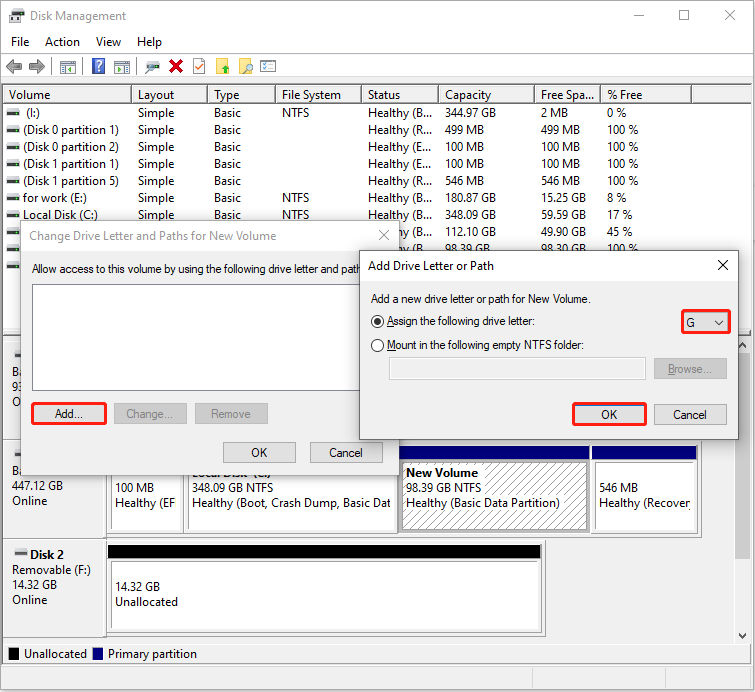755x692 pixels.
Task: Click the drive icon beside Local Disk (C:)
Action: coord(13,215)
